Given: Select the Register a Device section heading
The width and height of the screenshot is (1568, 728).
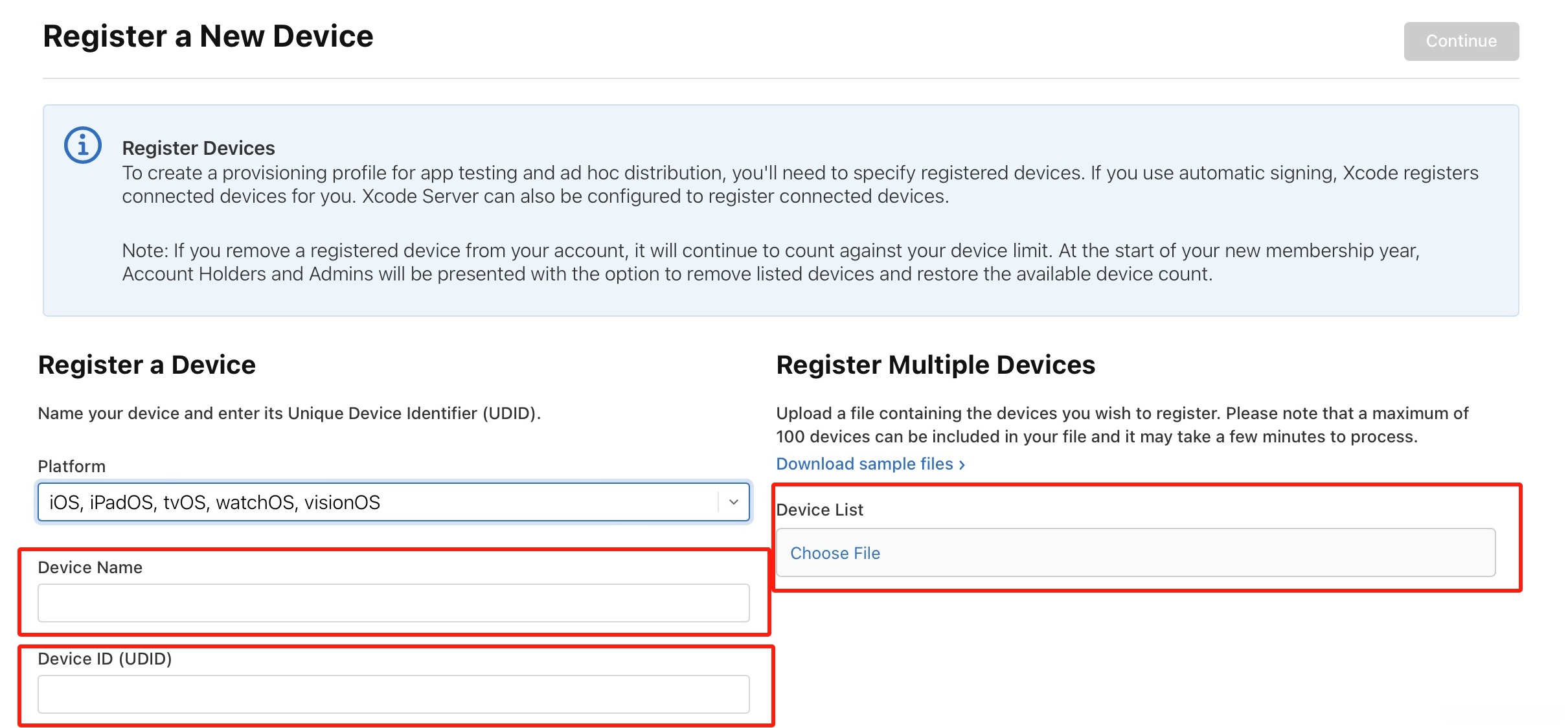Looking at the screenshot, I should 147,365.
